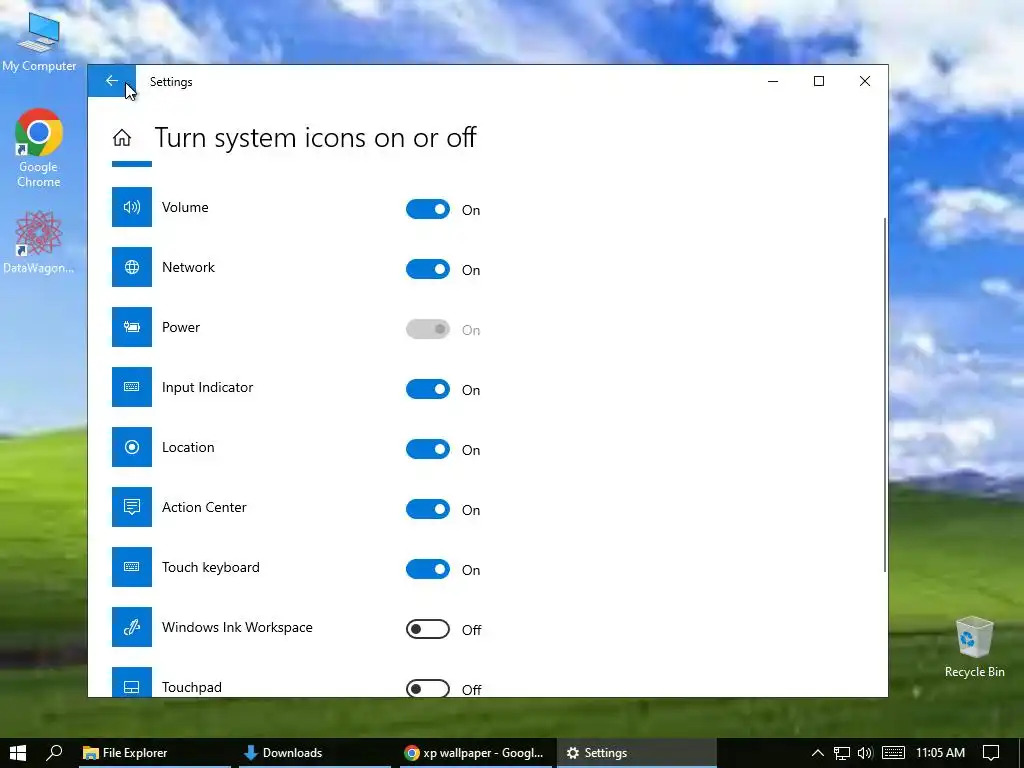Click the 'Windows Ink Workspace' label text

point(237,628)
